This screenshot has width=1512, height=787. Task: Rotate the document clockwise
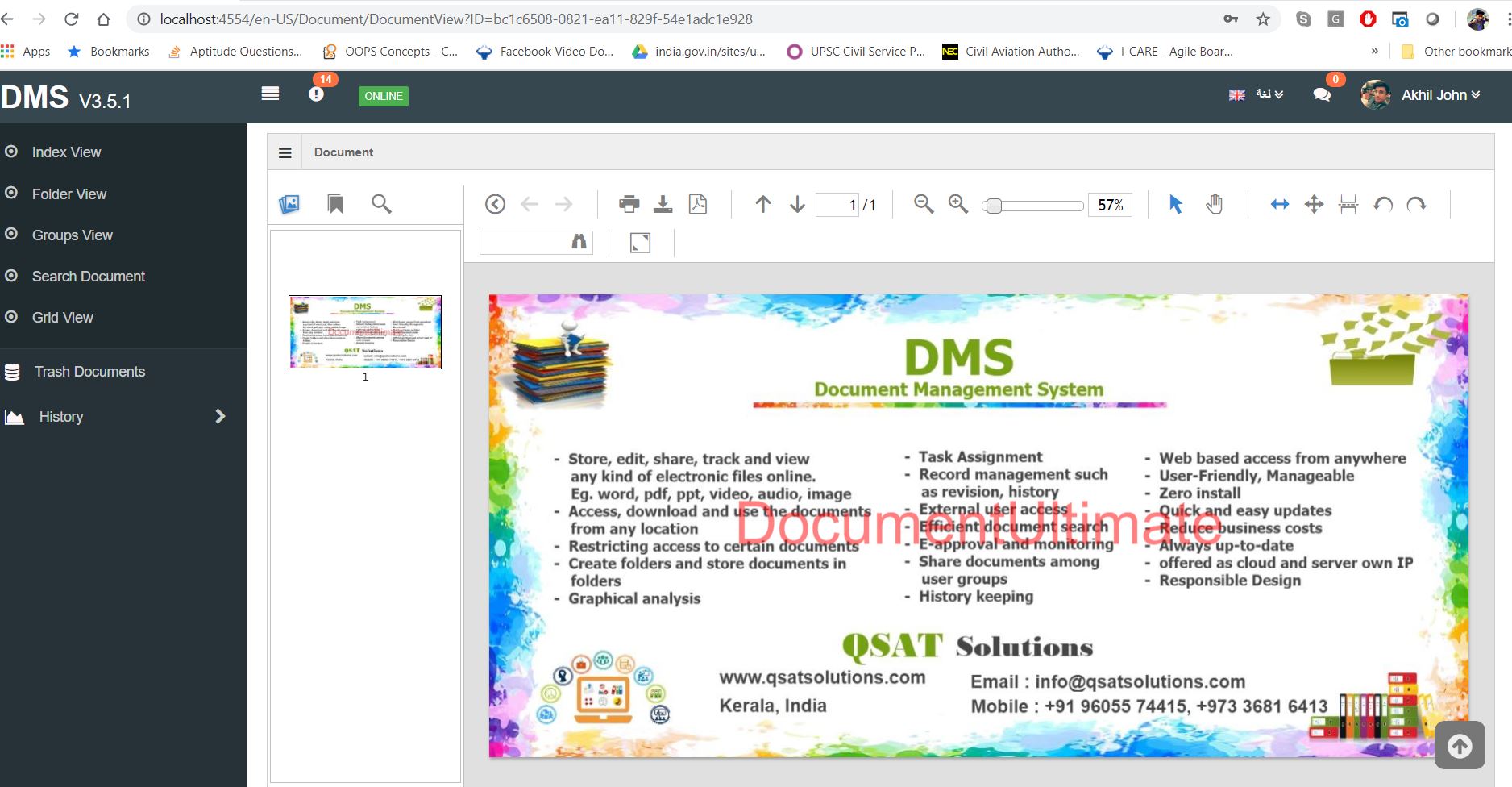pyautogui.click(x=1416, y=205)
